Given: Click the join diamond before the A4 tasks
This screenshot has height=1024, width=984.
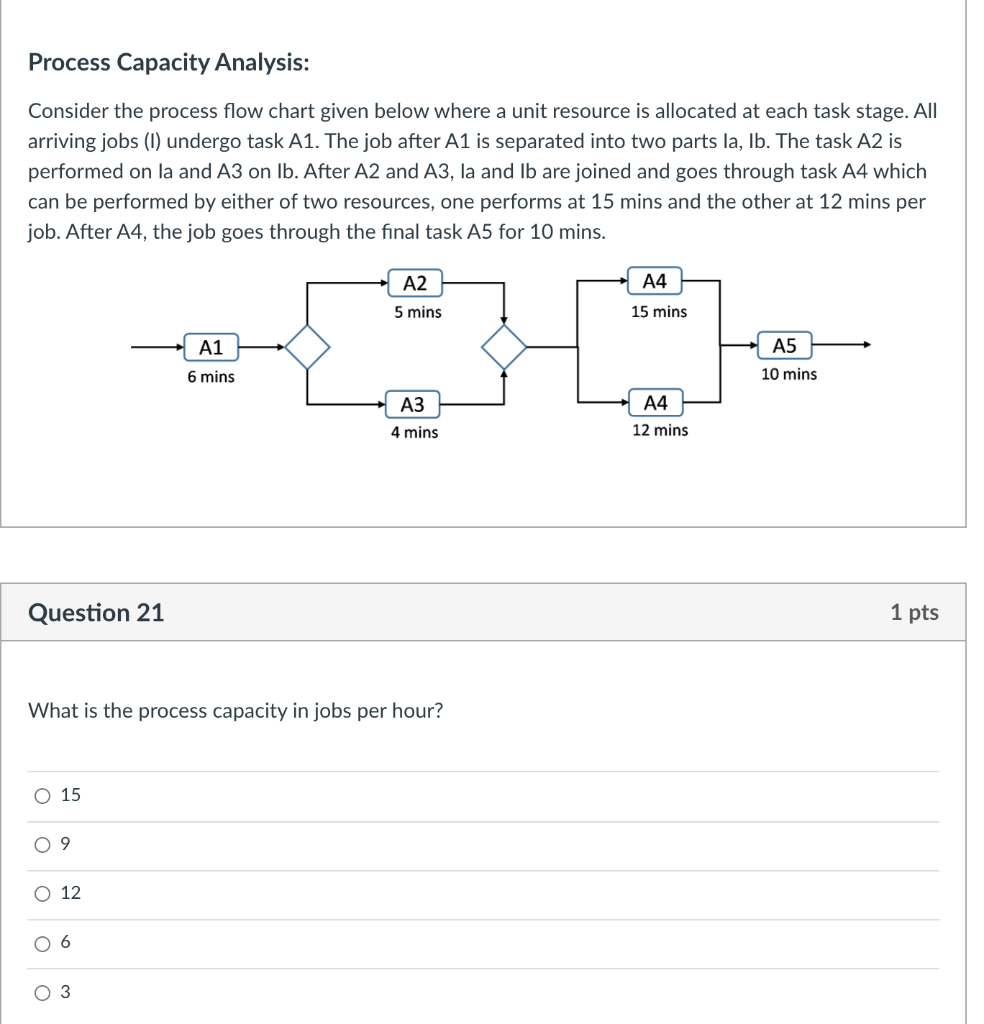Looking at the screenshot, I should pyautogui.click(x=504, y=347).
